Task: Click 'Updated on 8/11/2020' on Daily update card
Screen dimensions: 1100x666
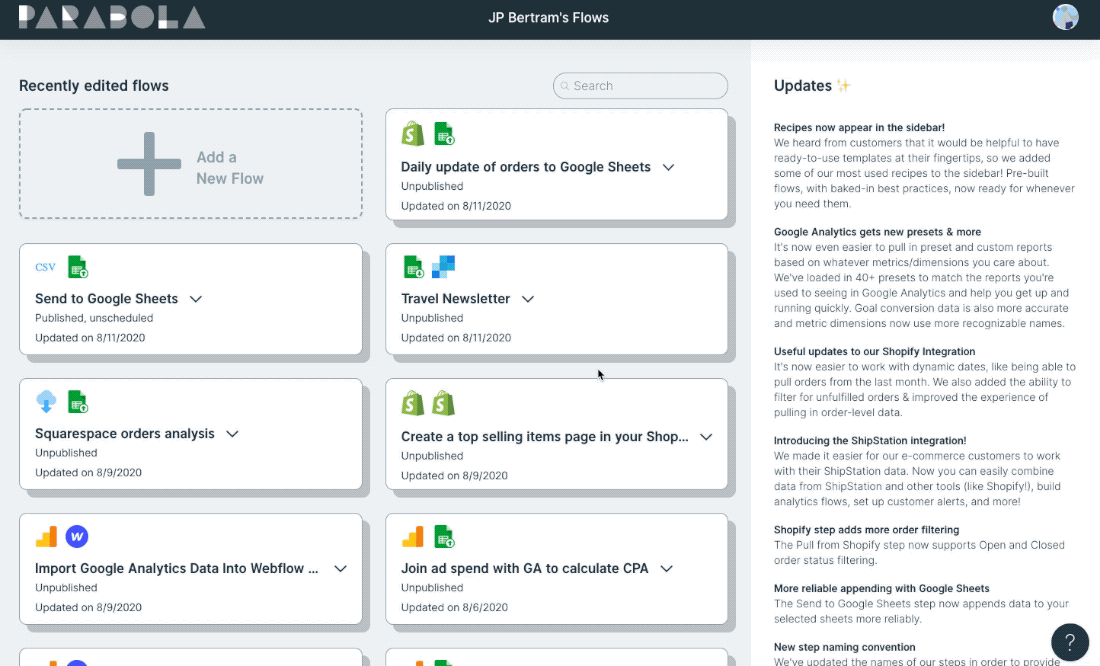Action: (456, 206)
